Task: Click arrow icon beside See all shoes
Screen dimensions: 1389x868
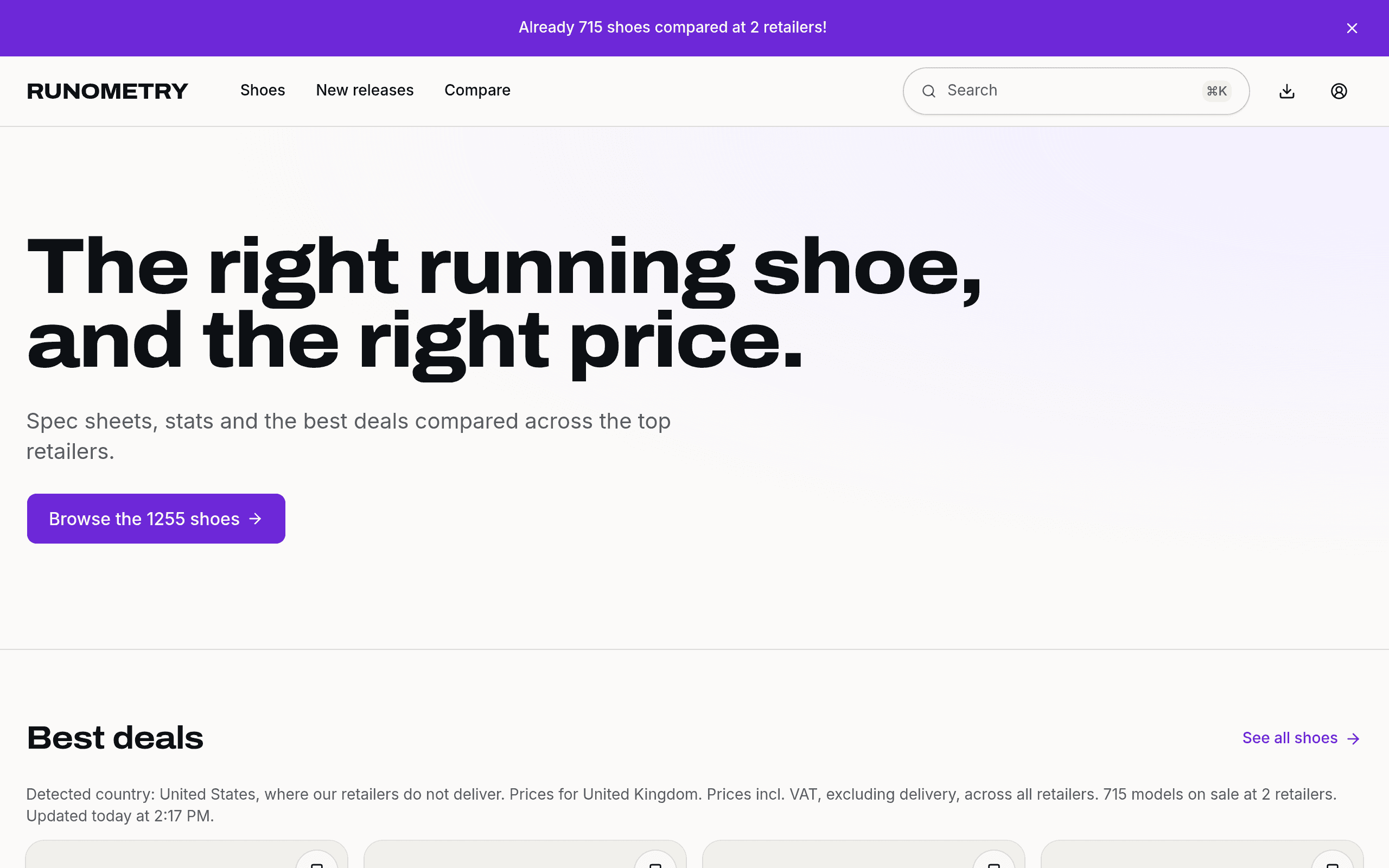Action: click(1353, 738)
